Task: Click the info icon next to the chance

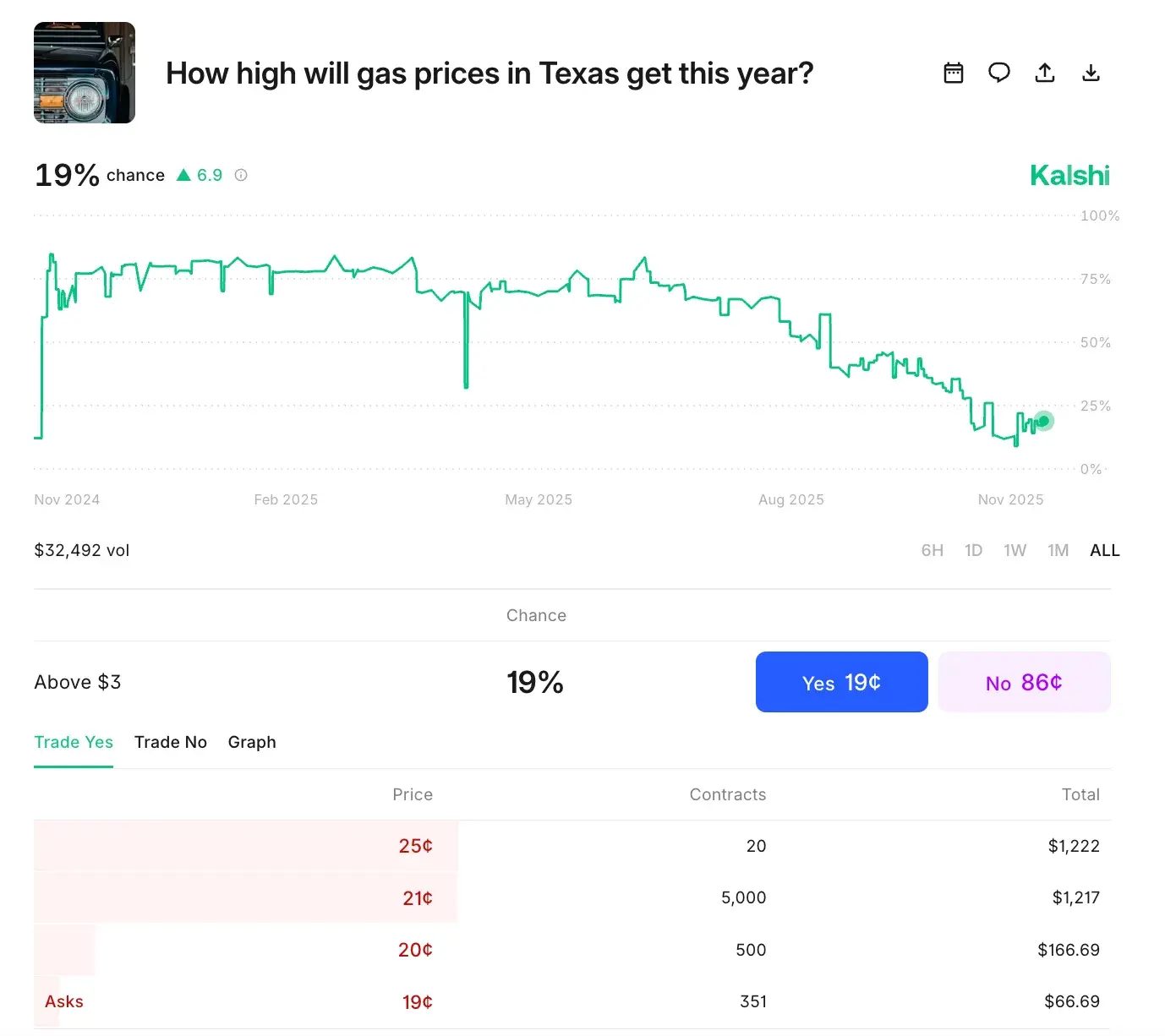Action: point(240,175)
